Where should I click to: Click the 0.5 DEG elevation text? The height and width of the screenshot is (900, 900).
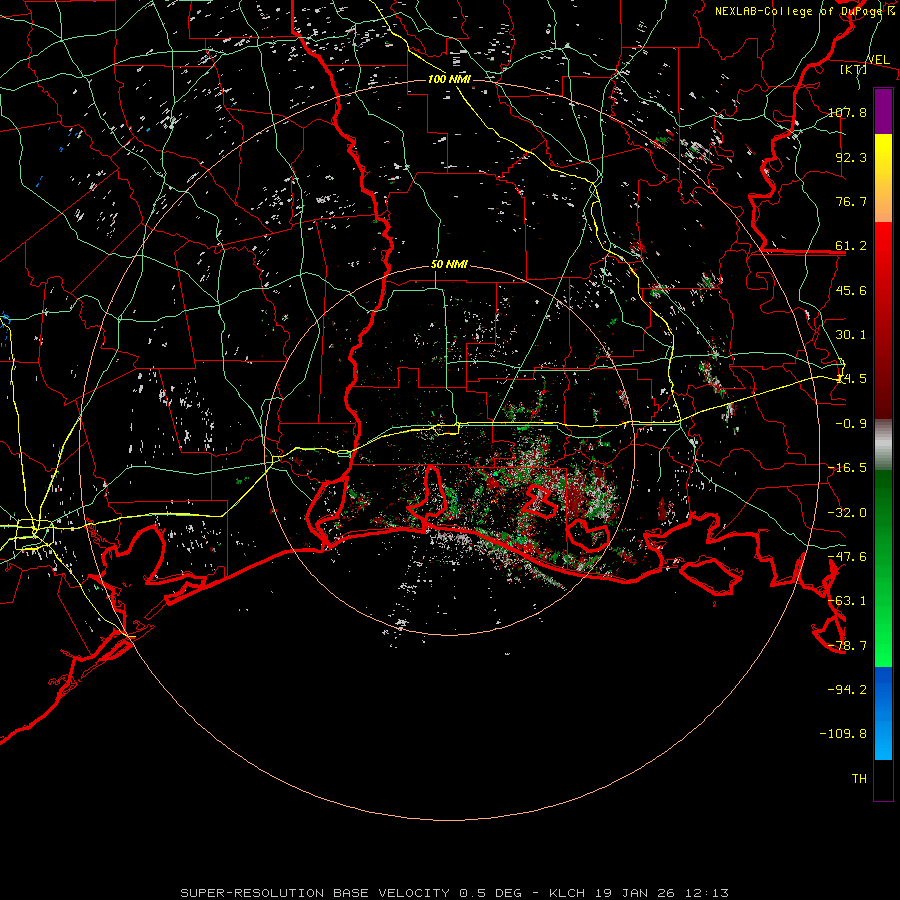coord(490,893)
